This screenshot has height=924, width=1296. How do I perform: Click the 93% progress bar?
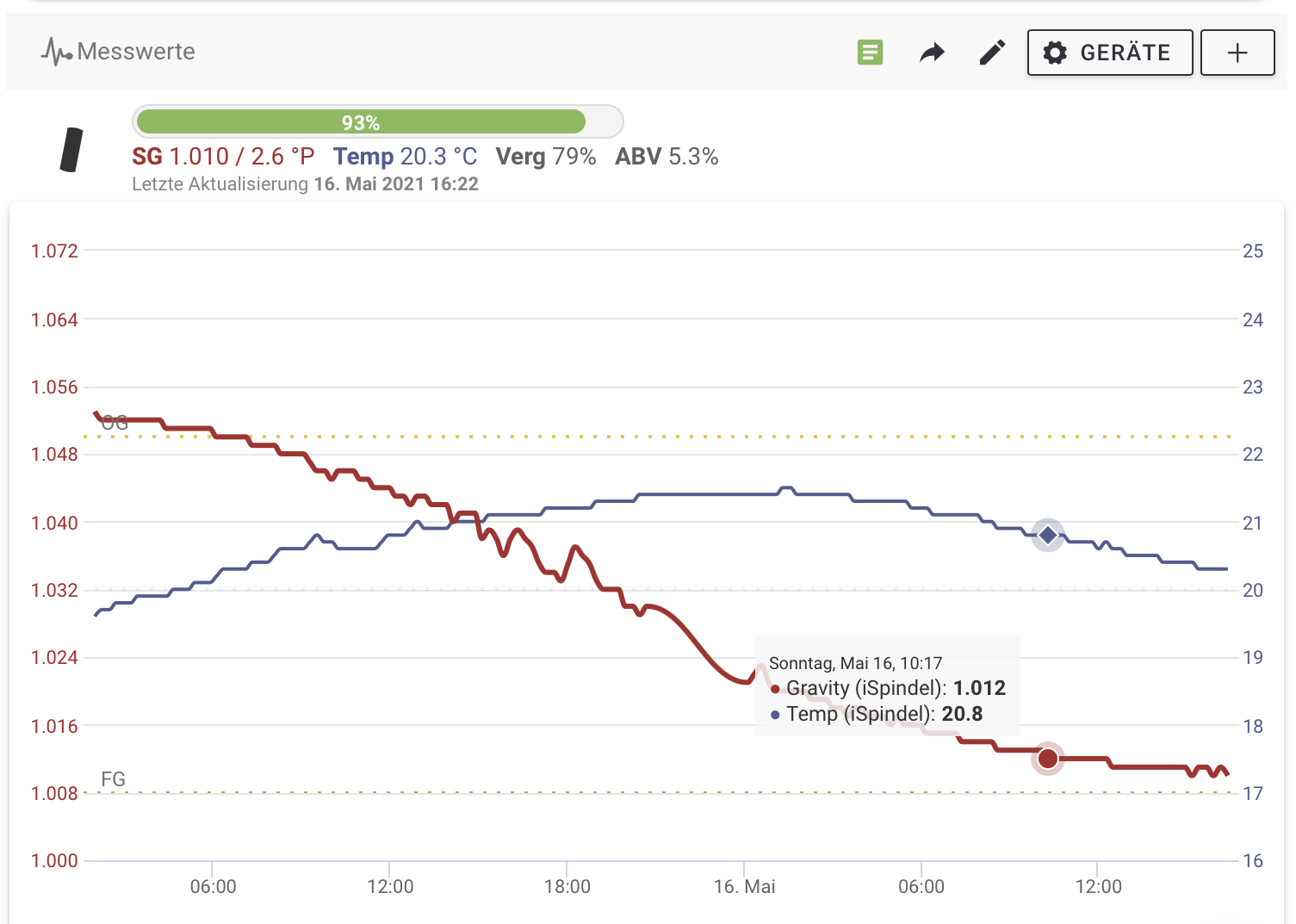(x=377, y=122)
